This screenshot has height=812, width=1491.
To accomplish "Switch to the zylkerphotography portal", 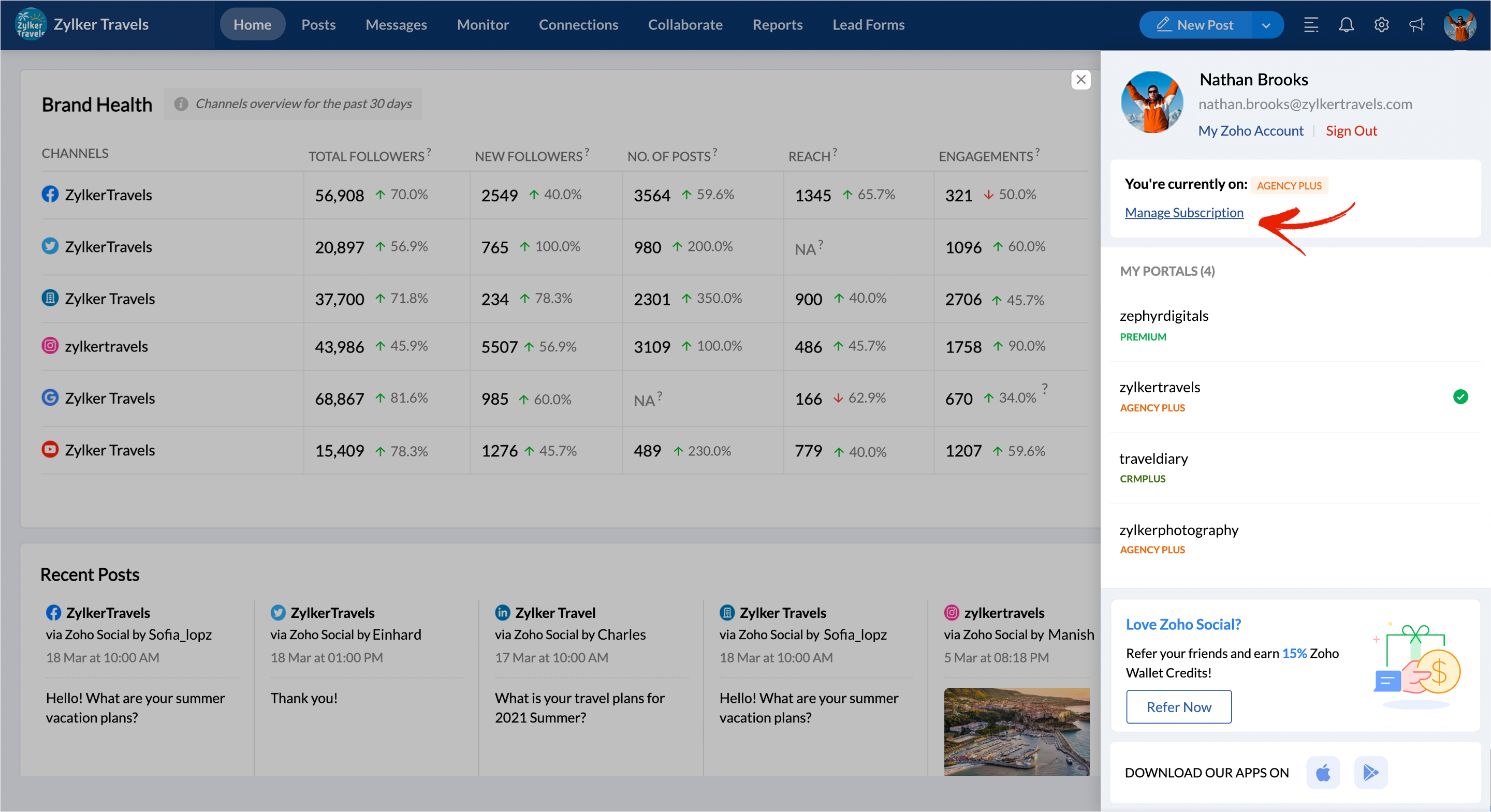I will click(x=1295, y=539).
